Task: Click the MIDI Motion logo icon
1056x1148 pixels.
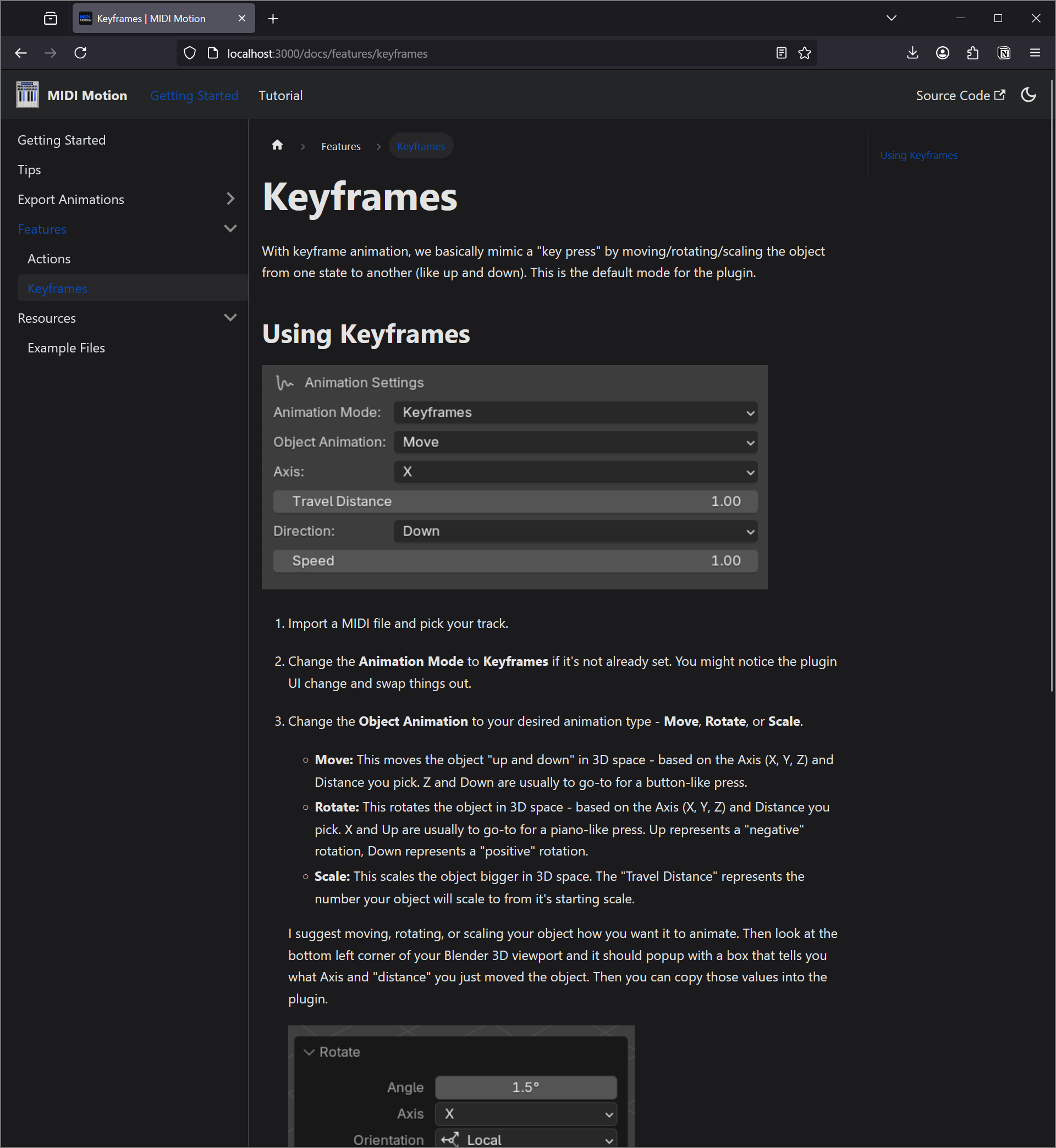Action: 26,95
